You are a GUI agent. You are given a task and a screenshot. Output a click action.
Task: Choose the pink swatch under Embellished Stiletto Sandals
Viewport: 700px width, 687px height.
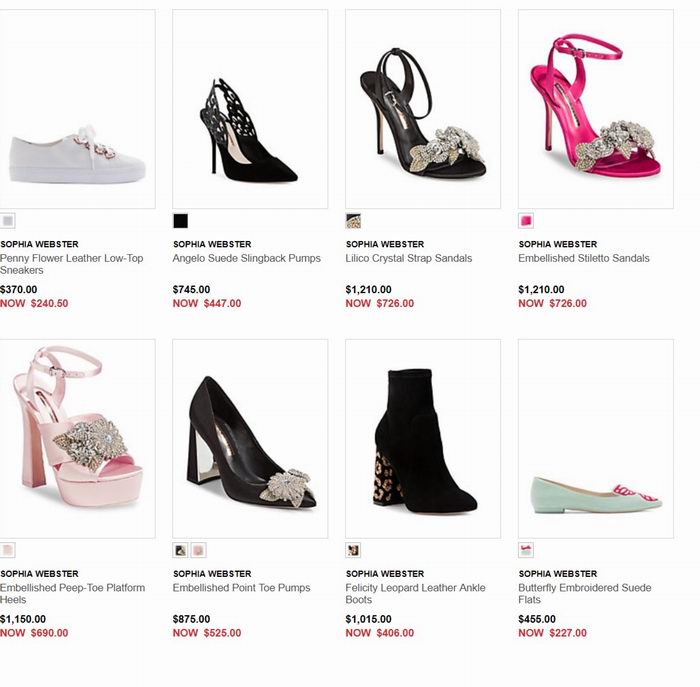(x=526, y=221)
